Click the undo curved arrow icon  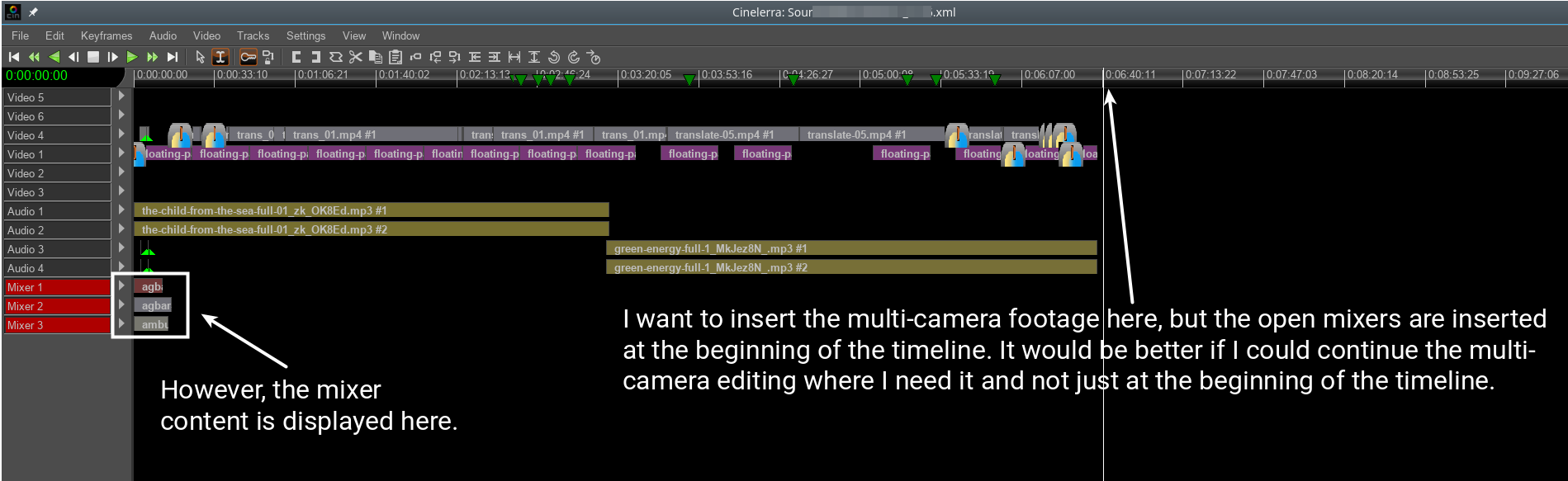pos(554,57)
